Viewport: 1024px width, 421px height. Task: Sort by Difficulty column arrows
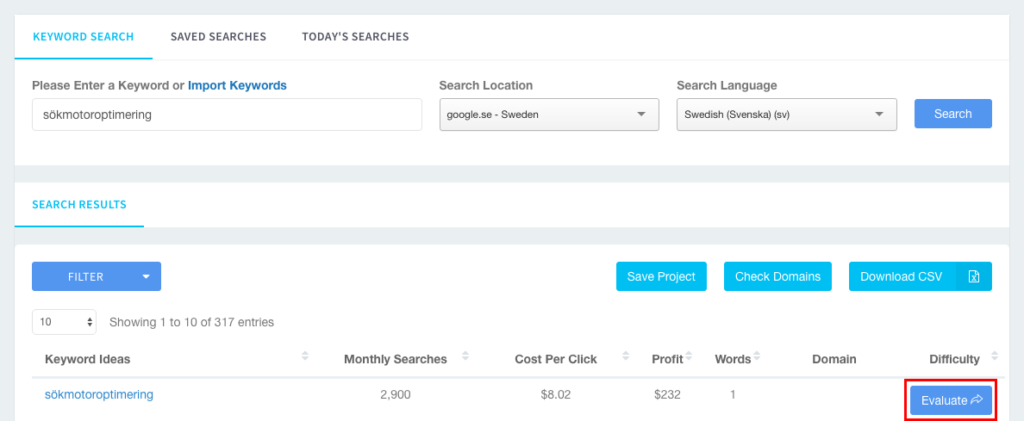click(x=994, y=356)
